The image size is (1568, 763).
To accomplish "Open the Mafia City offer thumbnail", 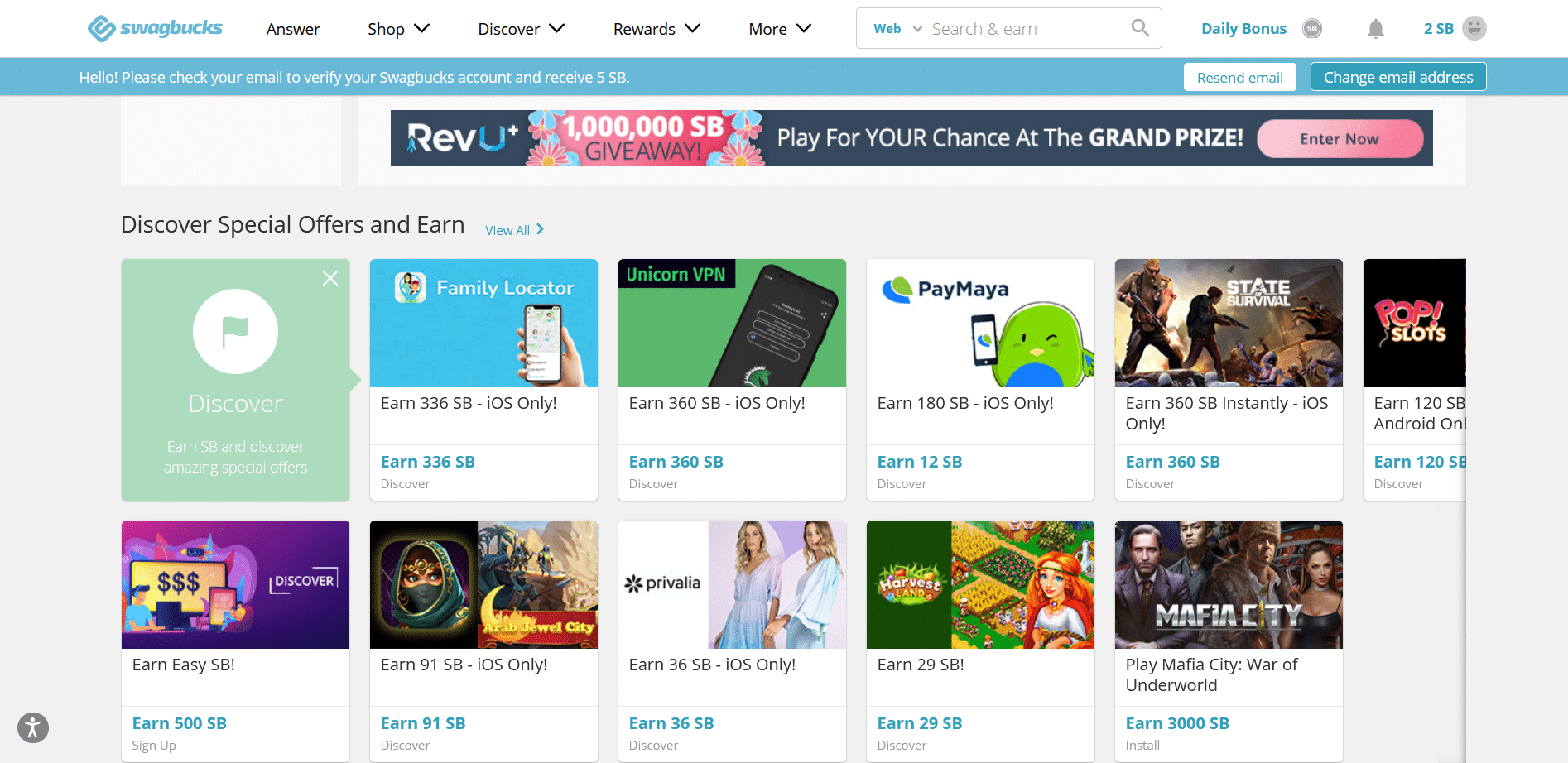I will (1229, 584).
